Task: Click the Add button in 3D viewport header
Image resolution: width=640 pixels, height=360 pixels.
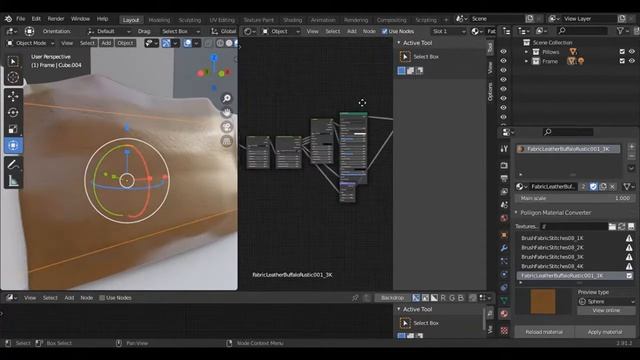Action: coord(106,43)
